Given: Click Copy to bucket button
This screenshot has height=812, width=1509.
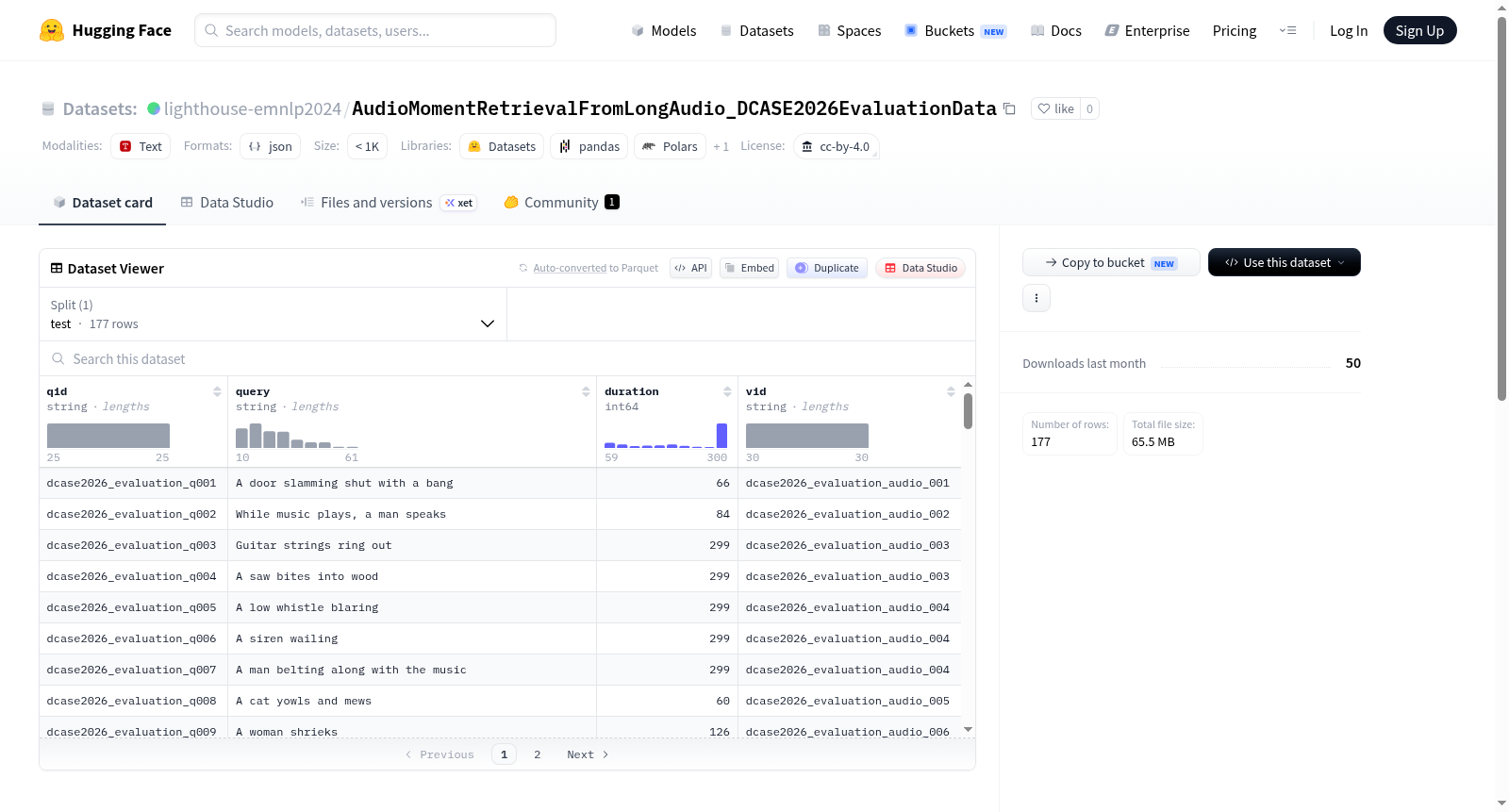Looking at the screenshot, I should 1111,262.
